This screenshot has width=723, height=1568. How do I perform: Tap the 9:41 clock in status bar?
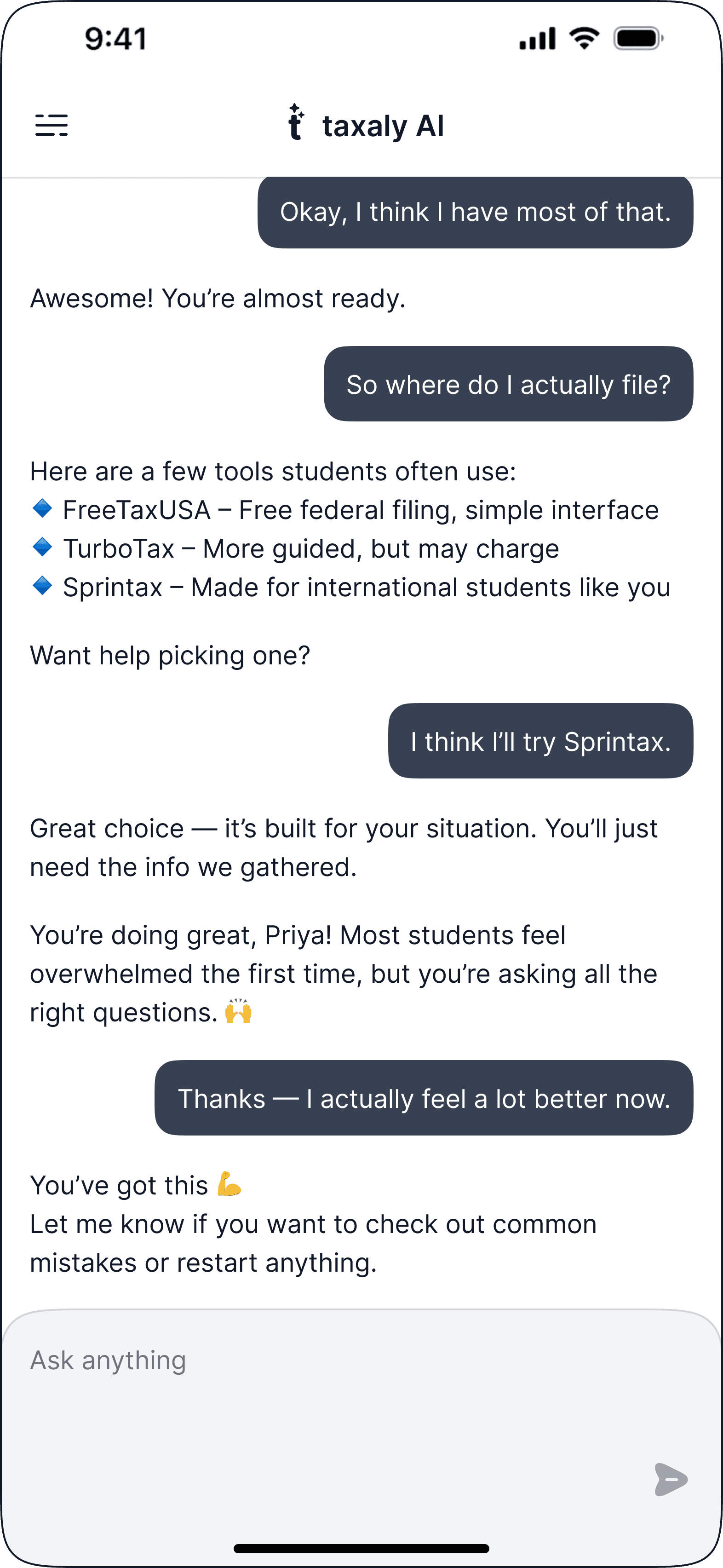(x=115, y=39)
